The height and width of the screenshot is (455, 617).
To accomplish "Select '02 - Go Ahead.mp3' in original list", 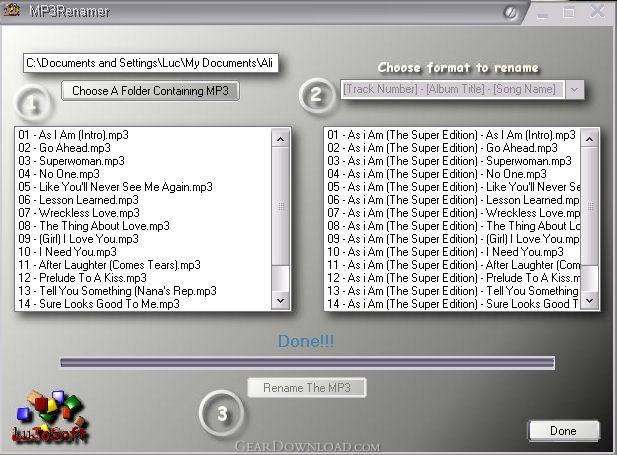I will tap(143, 148).
